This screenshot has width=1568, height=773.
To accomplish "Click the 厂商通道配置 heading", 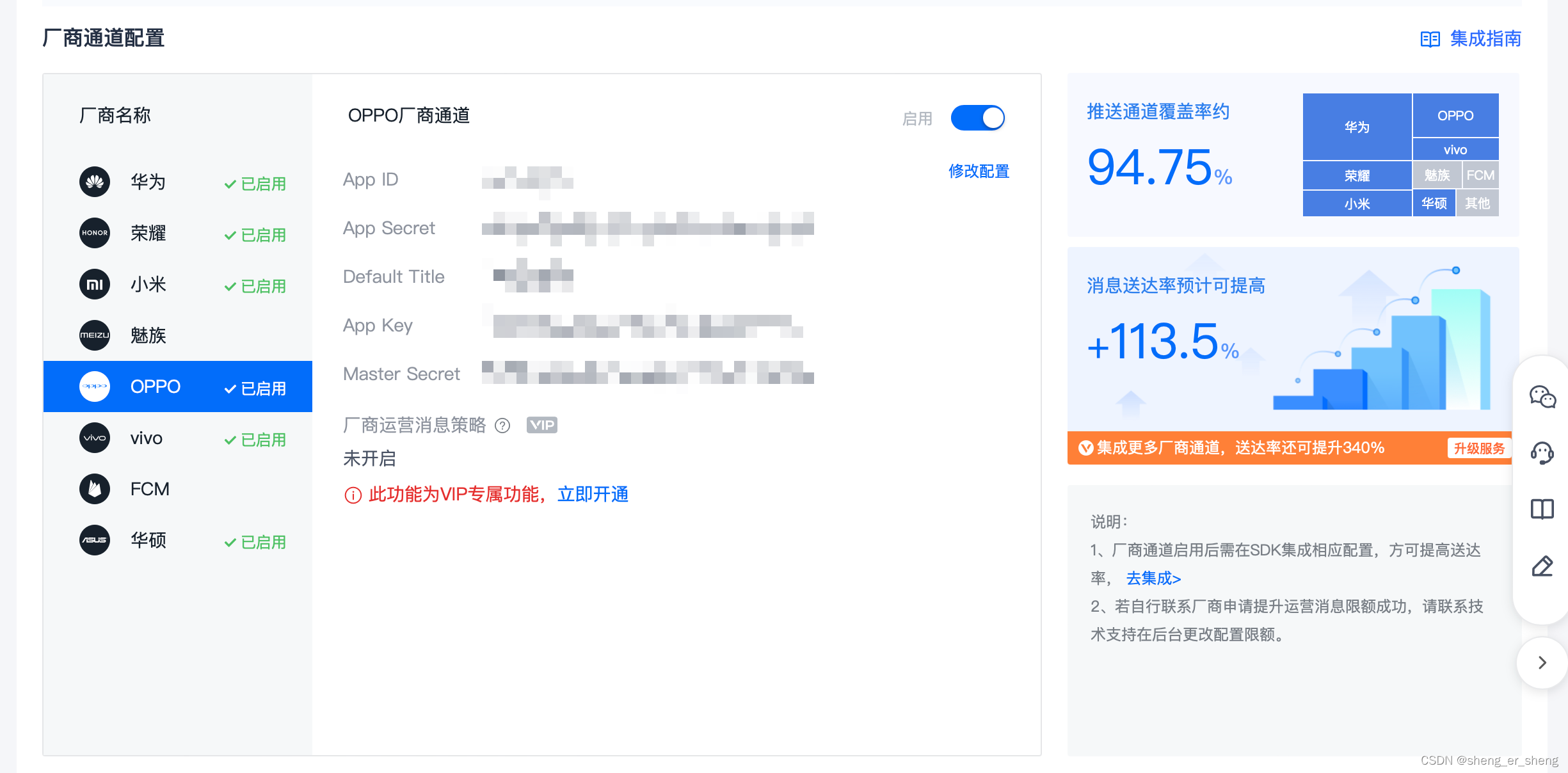I will click(104, 38).
